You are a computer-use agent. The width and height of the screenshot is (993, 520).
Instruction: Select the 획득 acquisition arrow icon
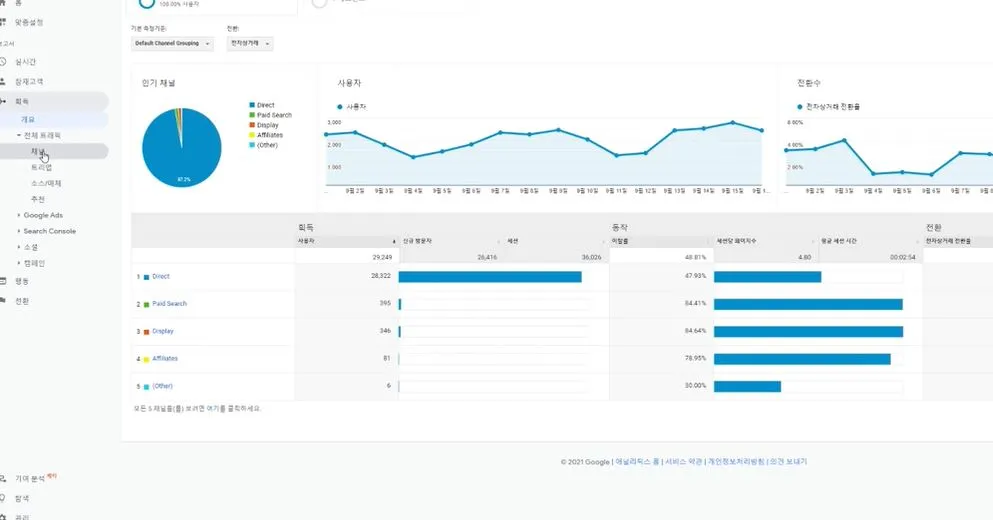click(x=3, y=101)
